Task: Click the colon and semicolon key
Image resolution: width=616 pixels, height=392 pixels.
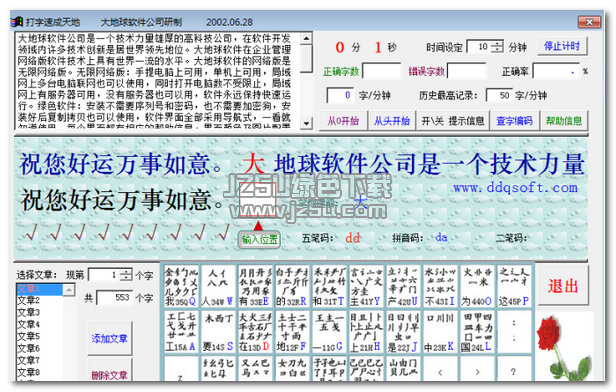Action: click(x=514, y=332)
